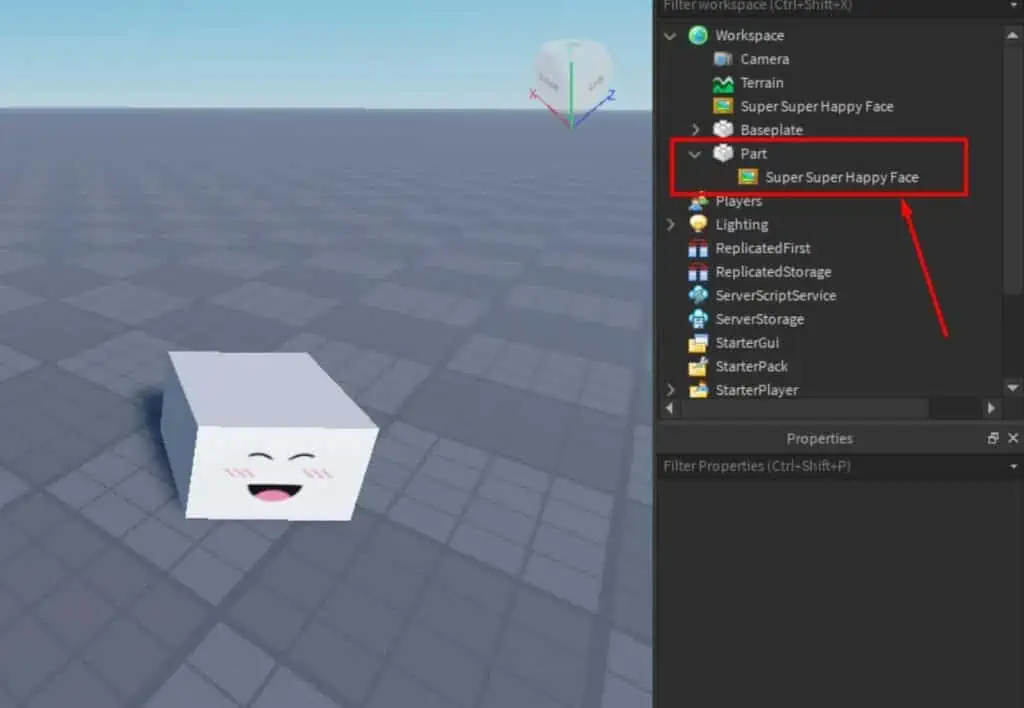Image resolution: width=1024 pixels, height=708 pixels.
Task: Select the StarterGui folder icon
Action: tap(698, 342)
